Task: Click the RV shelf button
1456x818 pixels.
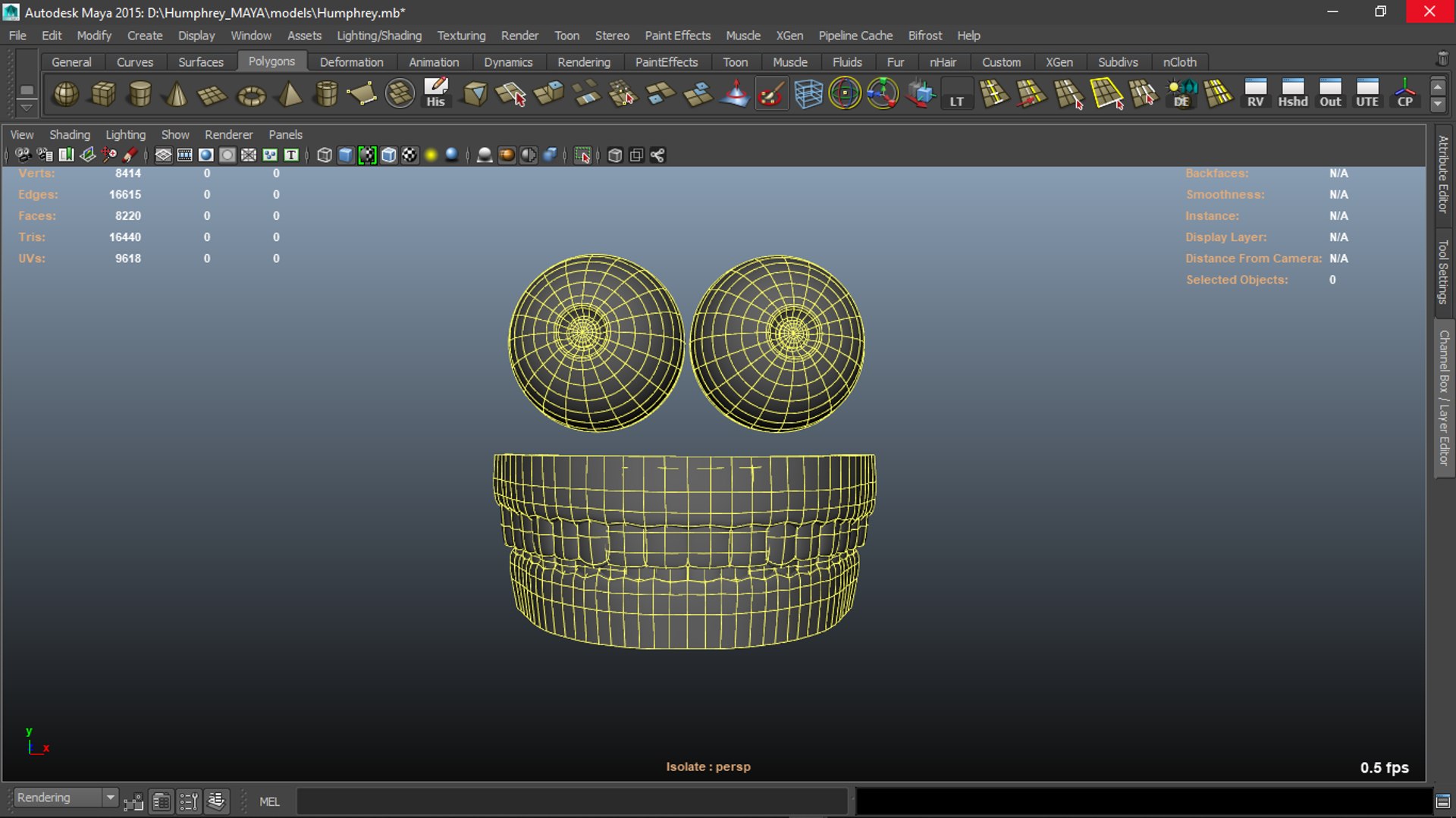Action: (x=1256, y=93)
